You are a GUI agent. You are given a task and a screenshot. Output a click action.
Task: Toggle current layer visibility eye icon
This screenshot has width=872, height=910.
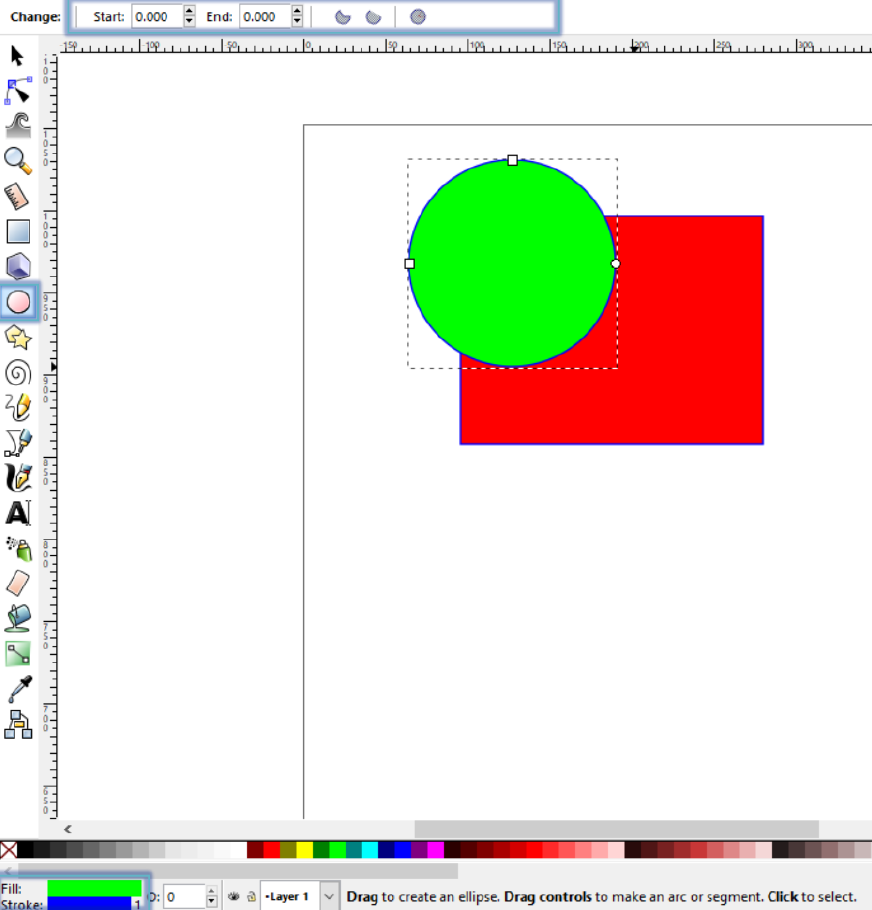[x=234, y=897]
